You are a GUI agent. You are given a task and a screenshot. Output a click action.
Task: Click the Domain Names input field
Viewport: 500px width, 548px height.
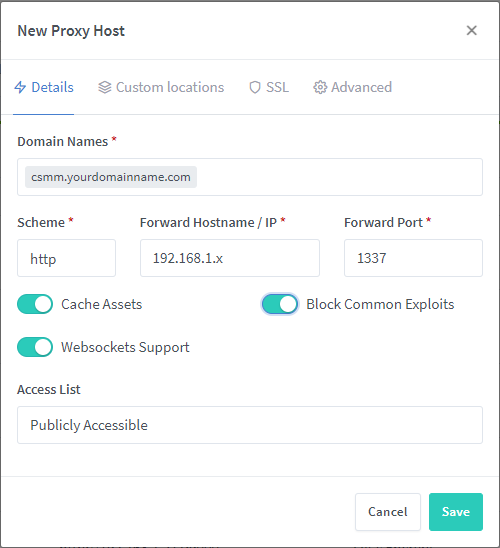coord(250,177)
